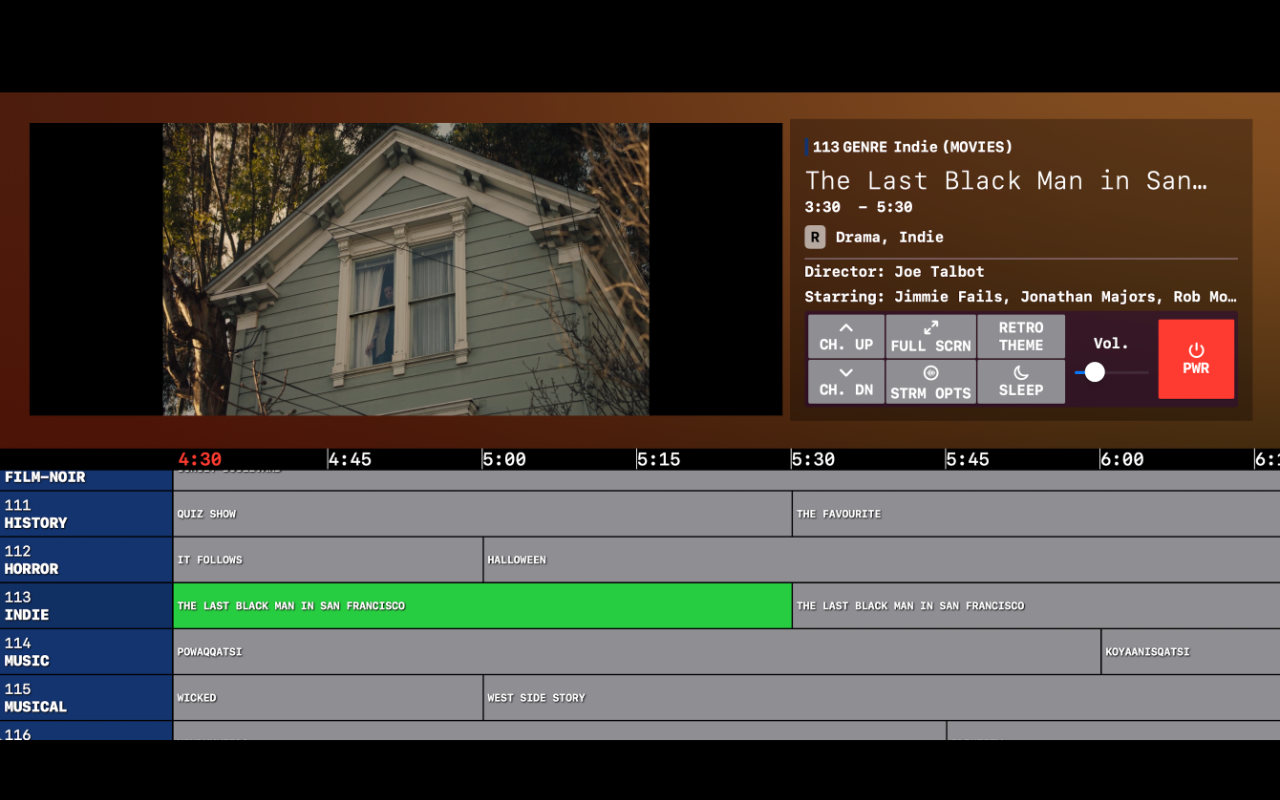Click the 113 GENRE Indie (MOVIES) label

point(912,147)
